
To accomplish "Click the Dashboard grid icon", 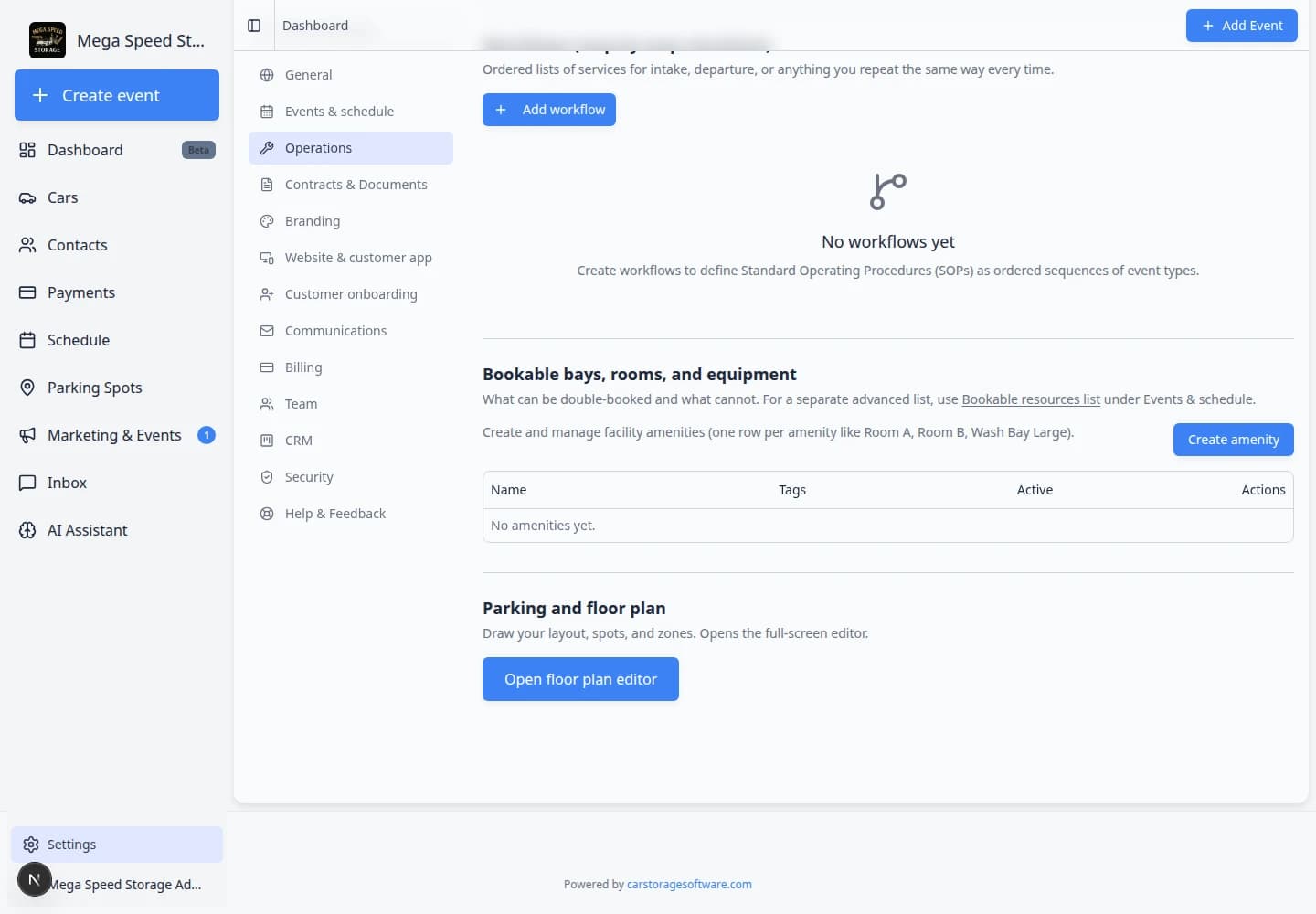I will pyautogui.click(x=27, y=150).
